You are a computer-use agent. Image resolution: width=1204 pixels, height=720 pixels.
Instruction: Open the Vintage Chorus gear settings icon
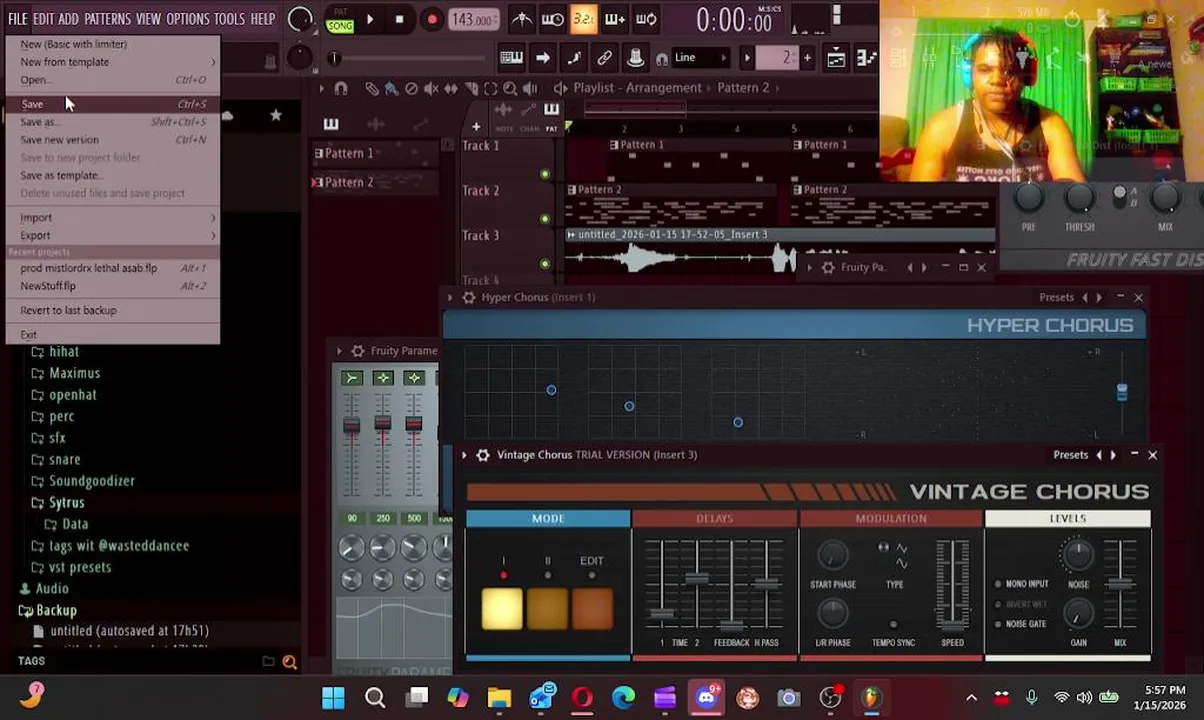pos(483,455)
